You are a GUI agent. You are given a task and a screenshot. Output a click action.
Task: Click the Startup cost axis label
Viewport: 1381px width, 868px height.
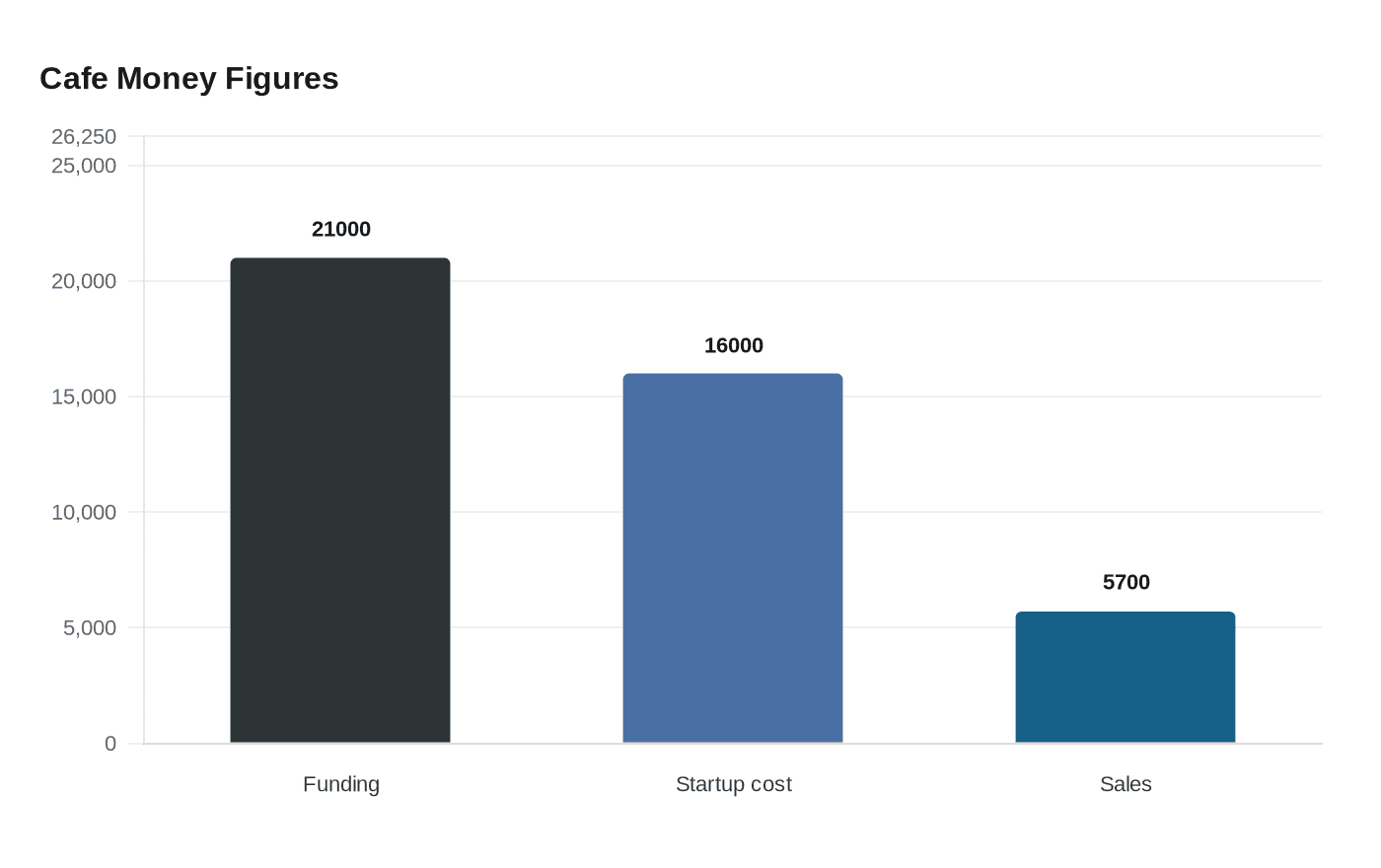coord(734,784)
